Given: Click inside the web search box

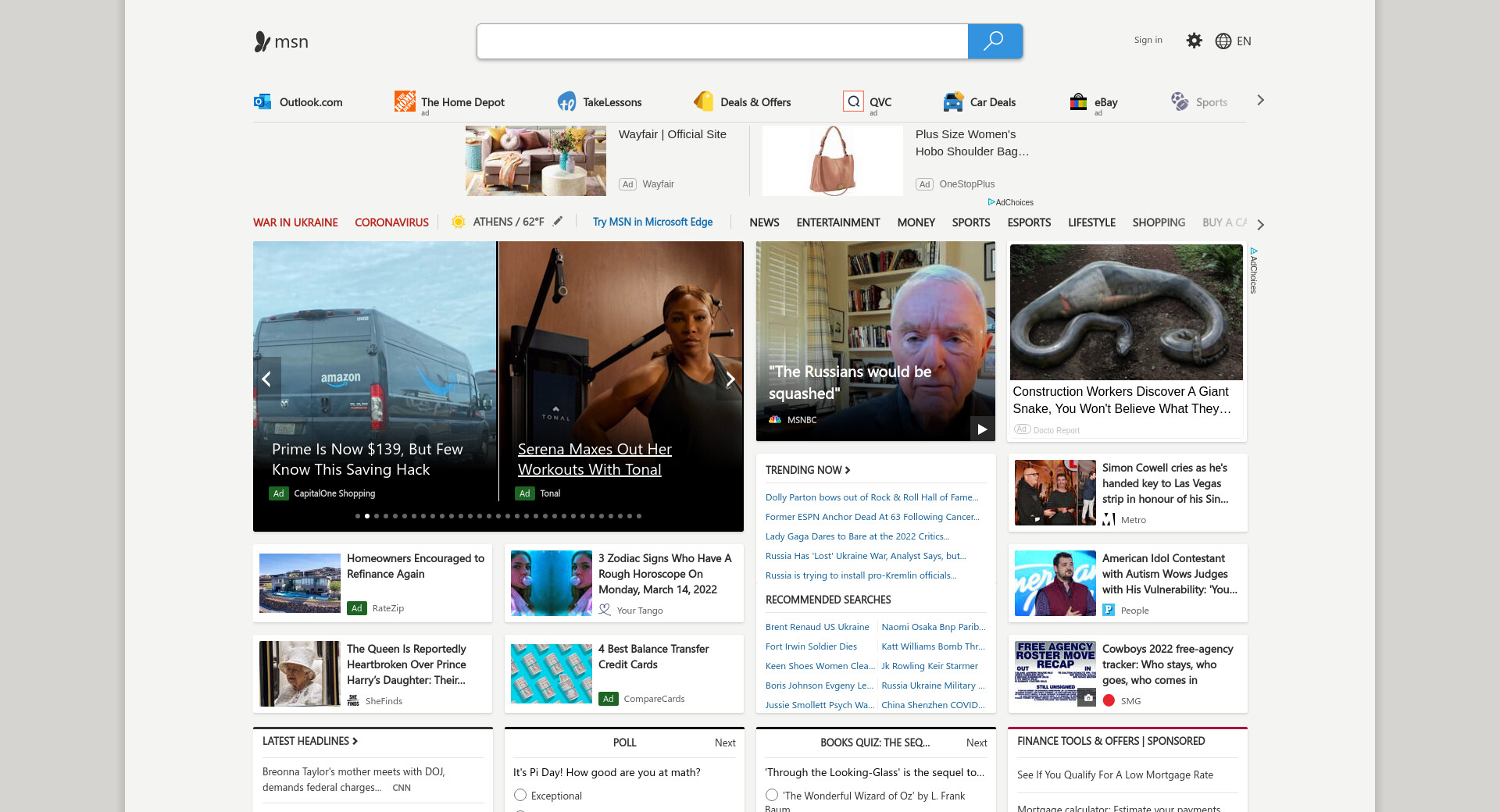Looking at the screenshot, I should [722, 41].
